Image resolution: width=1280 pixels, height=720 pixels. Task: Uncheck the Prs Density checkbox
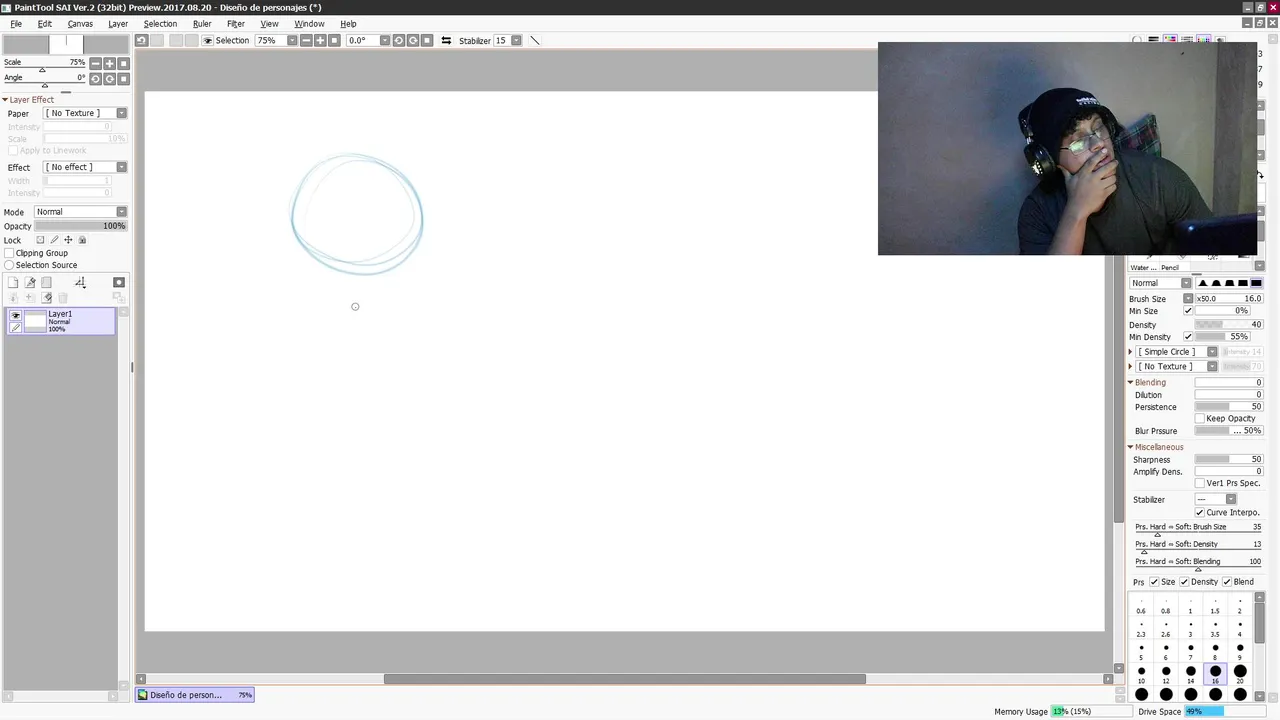(1184, 582)
